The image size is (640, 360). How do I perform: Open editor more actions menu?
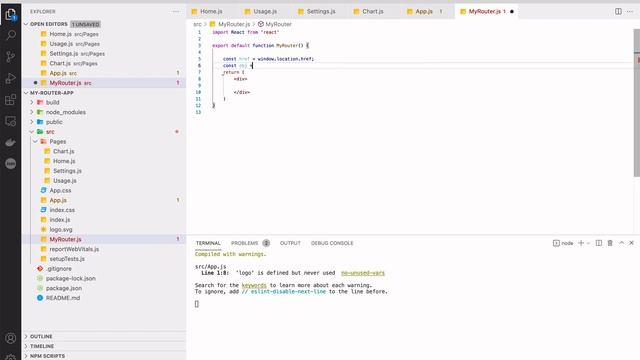tap(630, 11)
